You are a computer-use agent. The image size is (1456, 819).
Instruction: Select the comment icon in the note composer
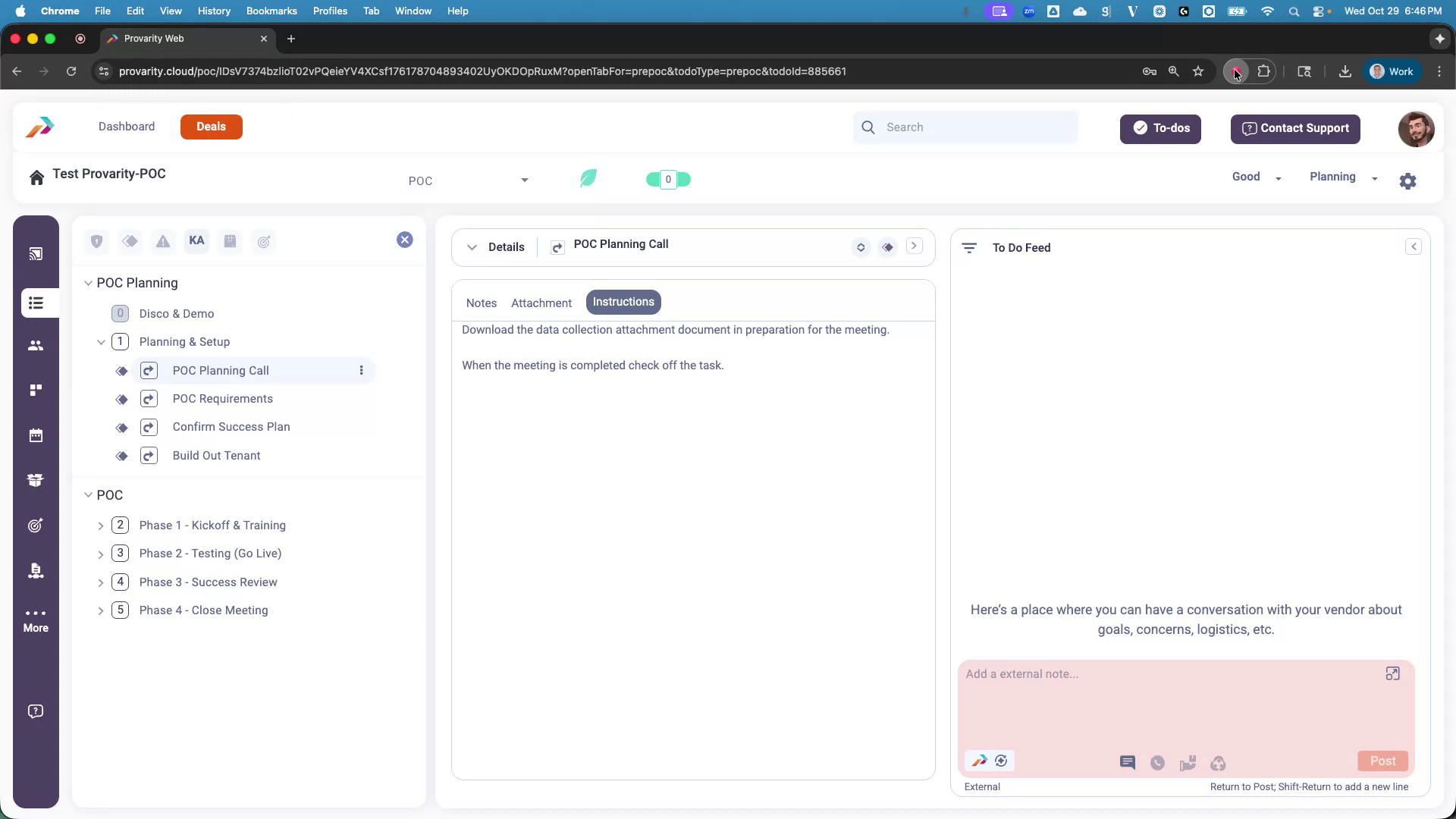click(x=1128, y=764)
